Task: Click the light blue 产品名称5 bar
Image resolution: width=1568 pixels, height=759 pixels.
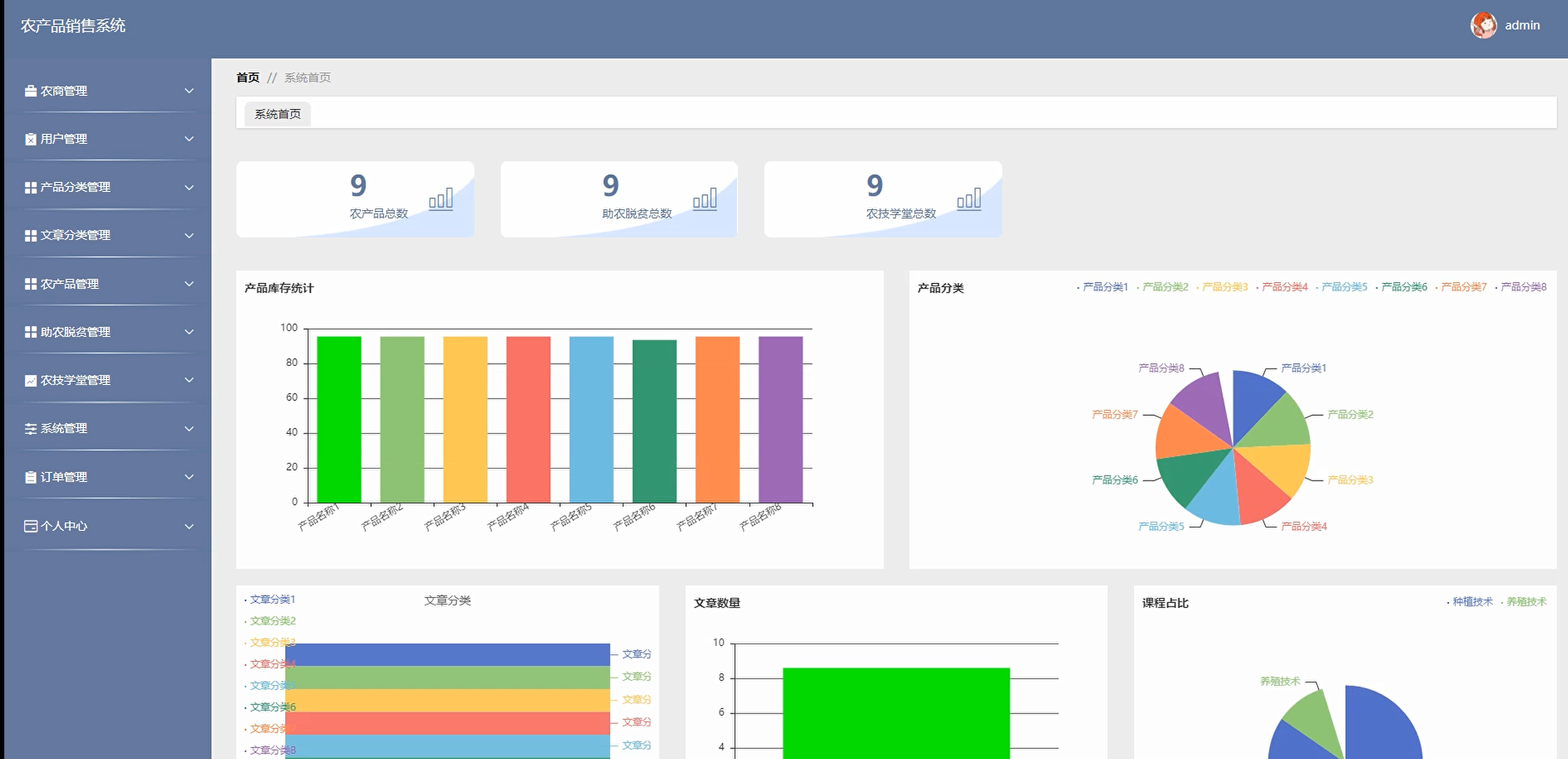Action: click(x=591, y=419)
